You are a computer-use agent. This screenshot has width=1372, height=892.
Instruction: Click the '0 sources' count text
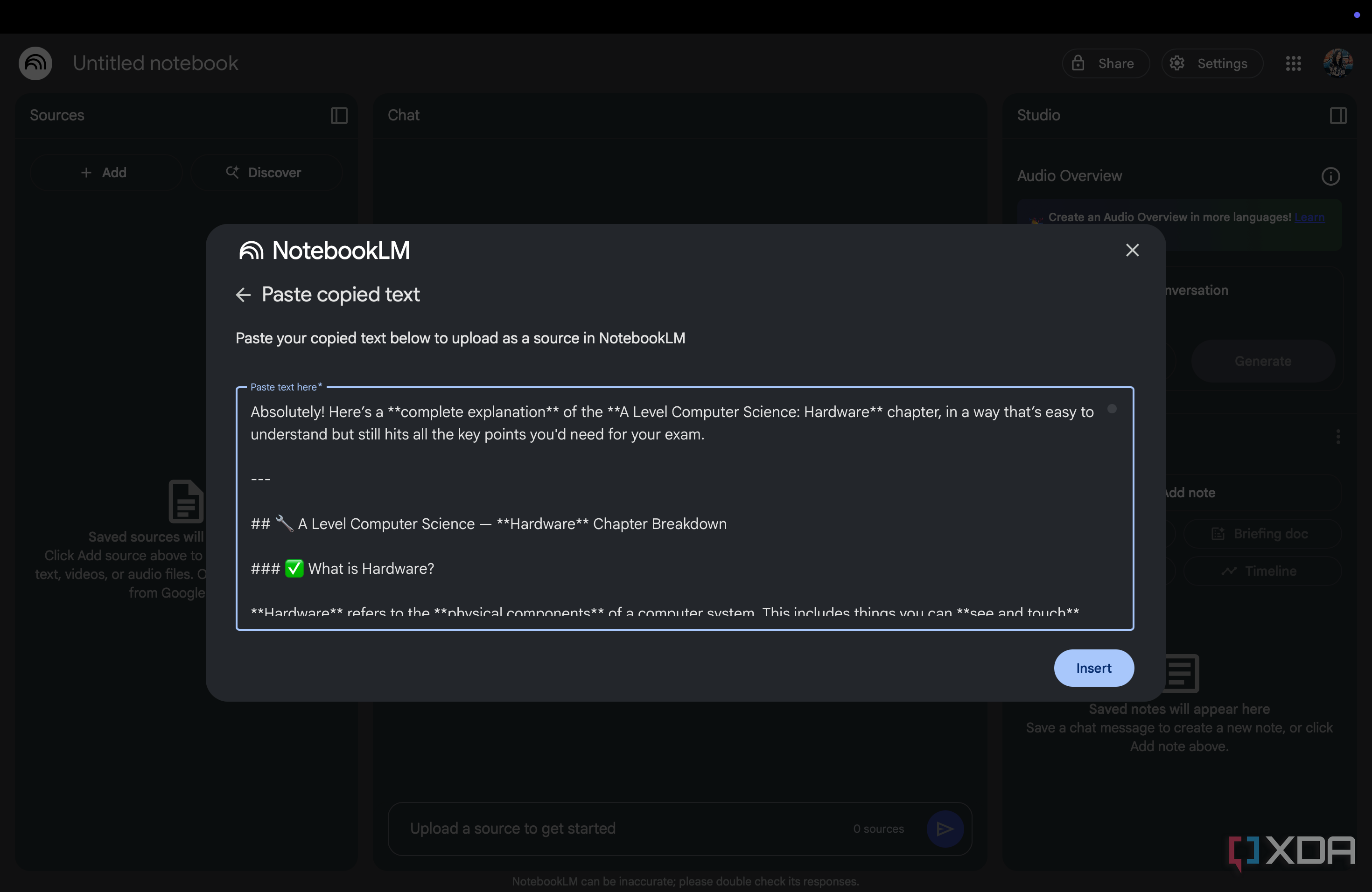tap(879, 829)
